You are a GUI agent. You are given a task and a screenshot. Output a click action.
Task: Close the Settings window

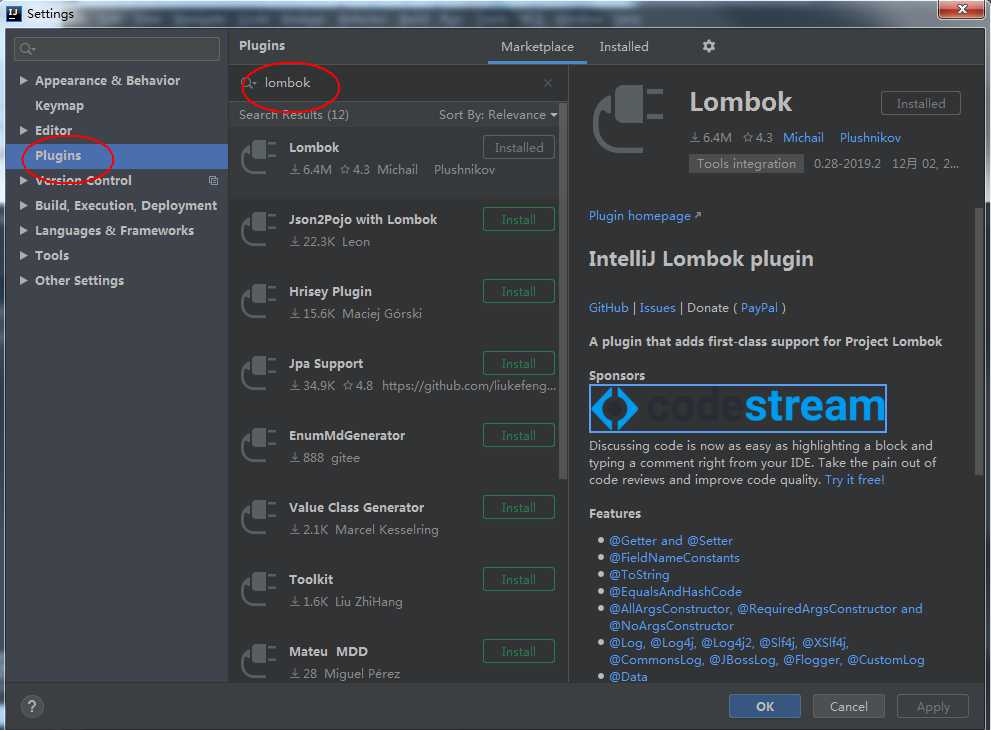961,9
